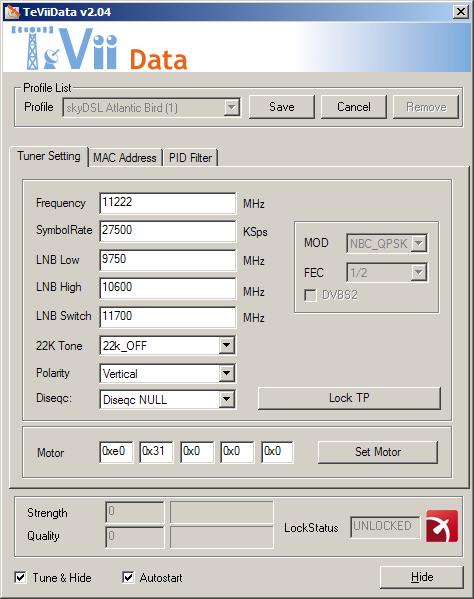The height and width of the screenshot is (599, 474).
Task: Click the Save profile button
Action: [282, 107]
